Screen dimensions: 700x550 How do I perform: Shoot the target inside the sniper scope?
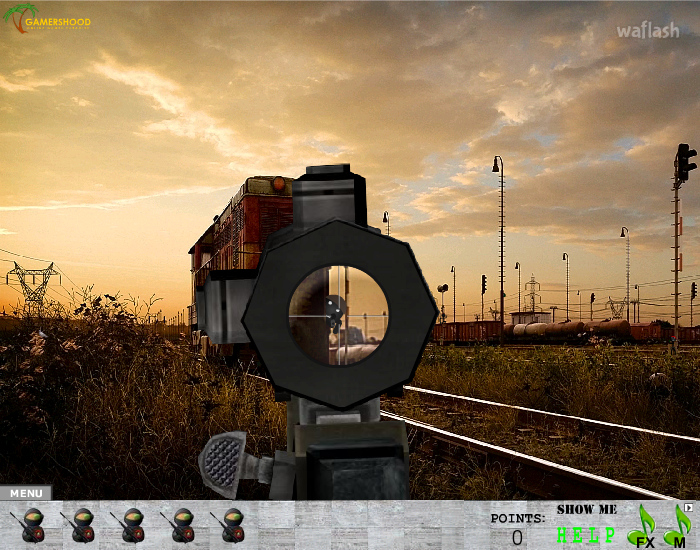(335, 312)
